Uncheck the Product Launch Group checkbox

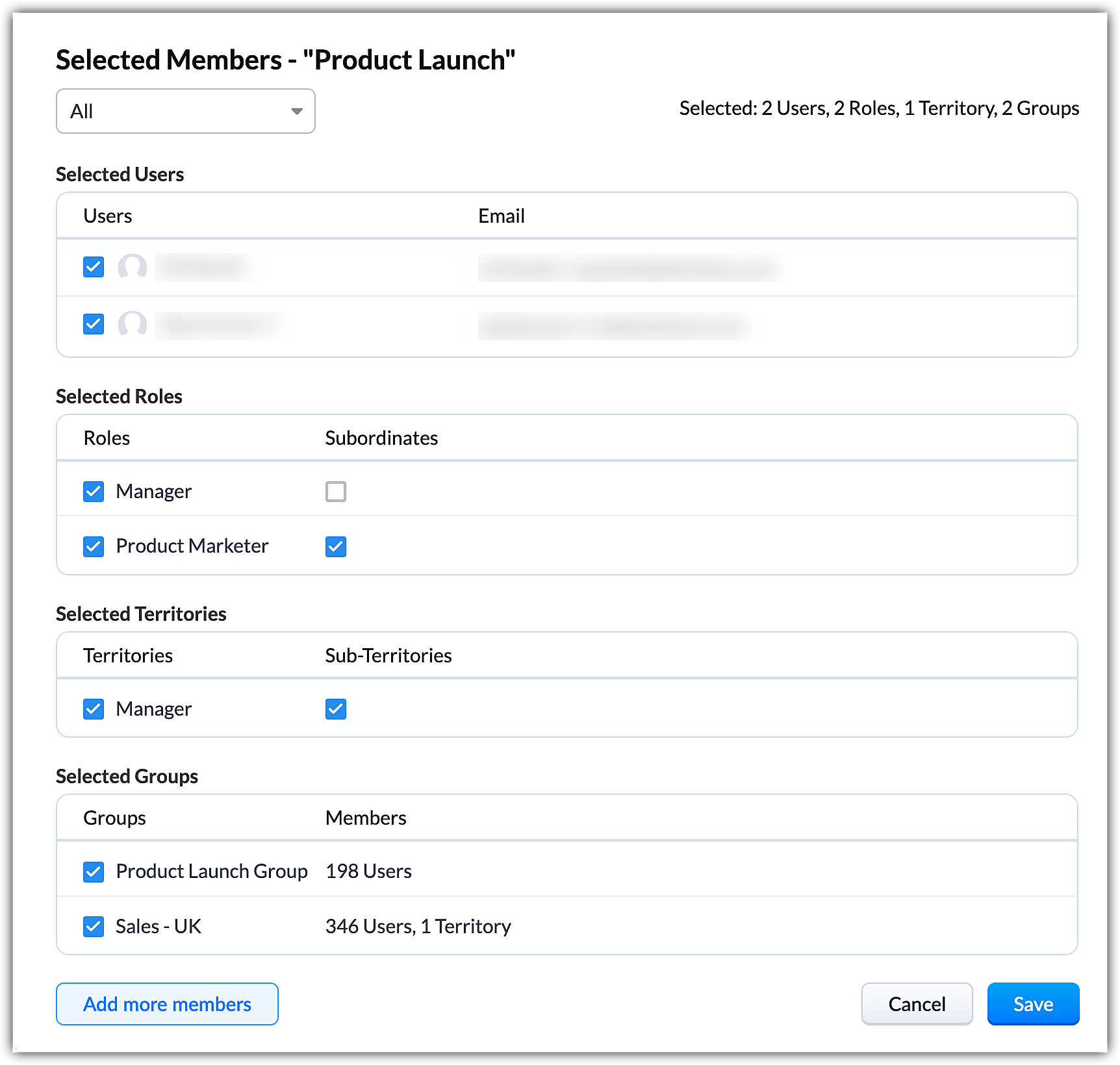tap(94, 872)
